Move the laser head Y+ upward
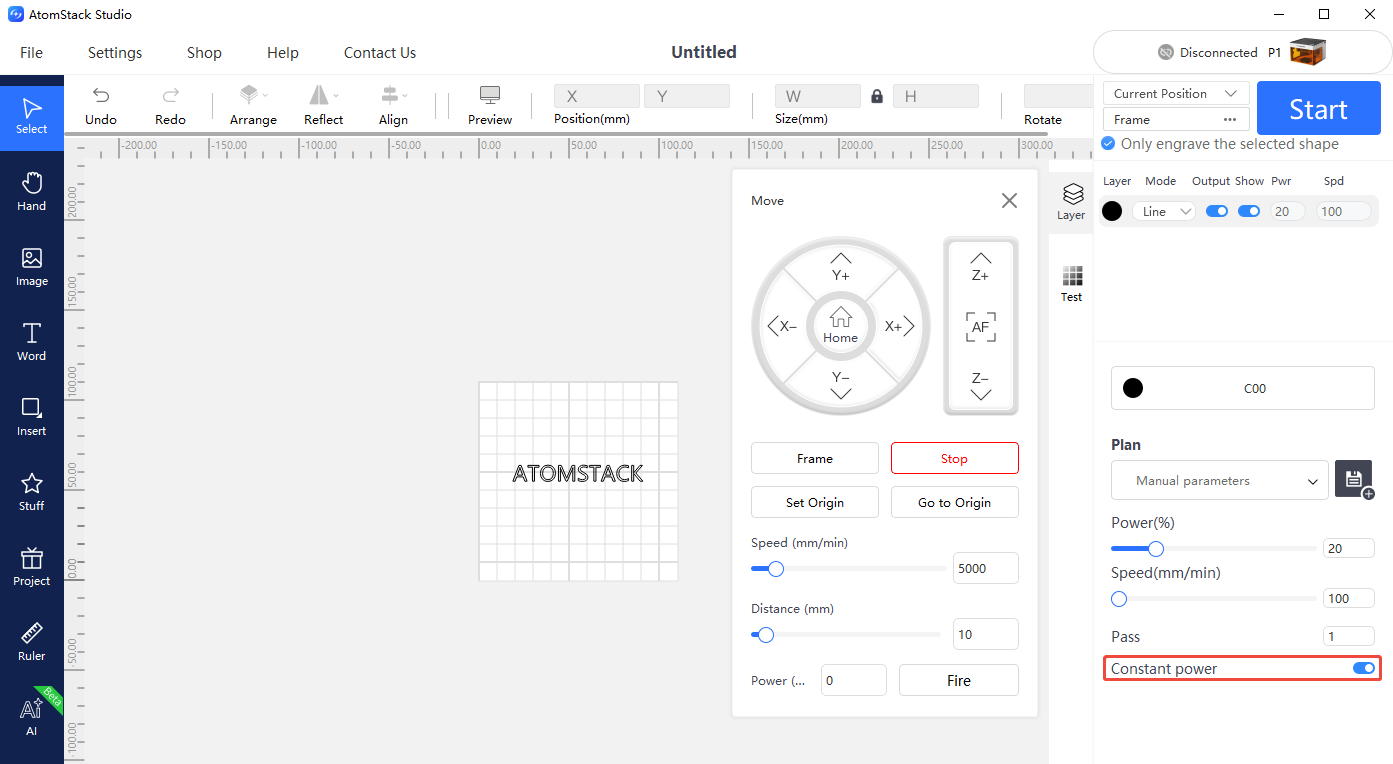This screenshot has height=764, width=1393. (841, 266)
